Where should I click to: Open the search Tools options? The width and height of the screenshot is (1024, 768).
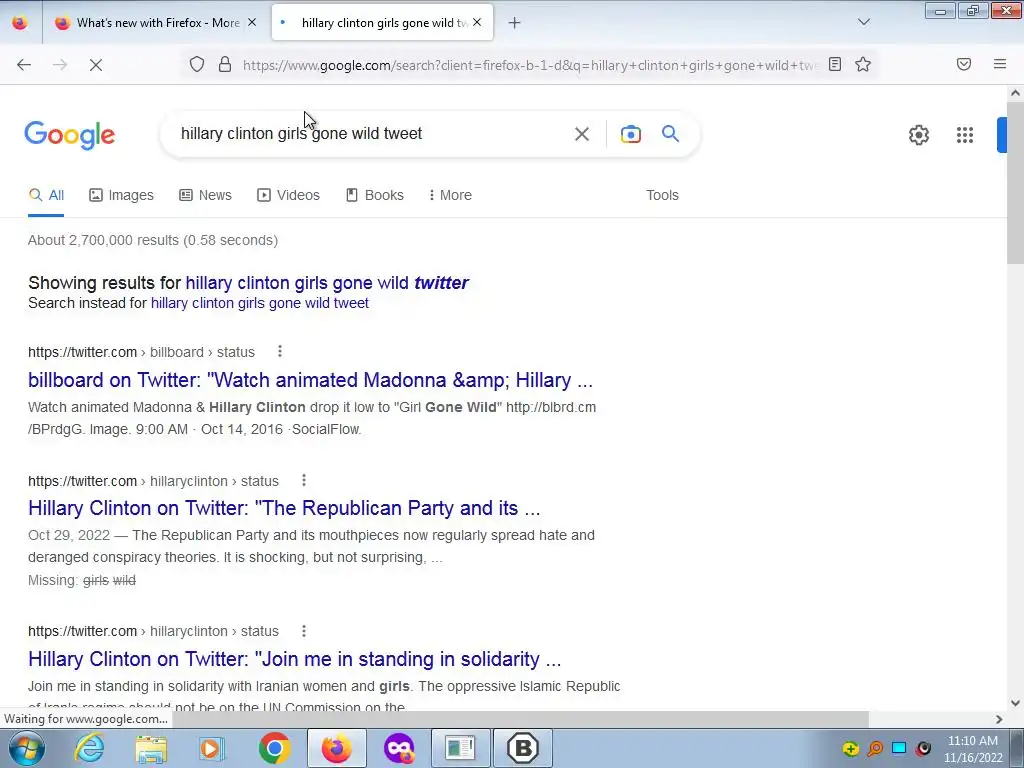pos(662,195)
